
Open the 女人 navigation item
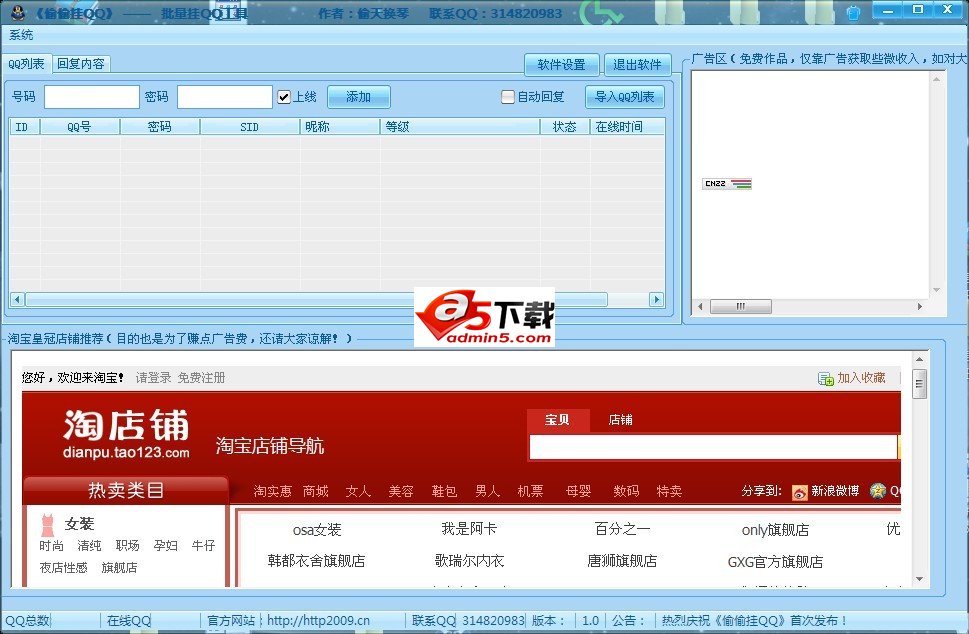coord(358,491)
